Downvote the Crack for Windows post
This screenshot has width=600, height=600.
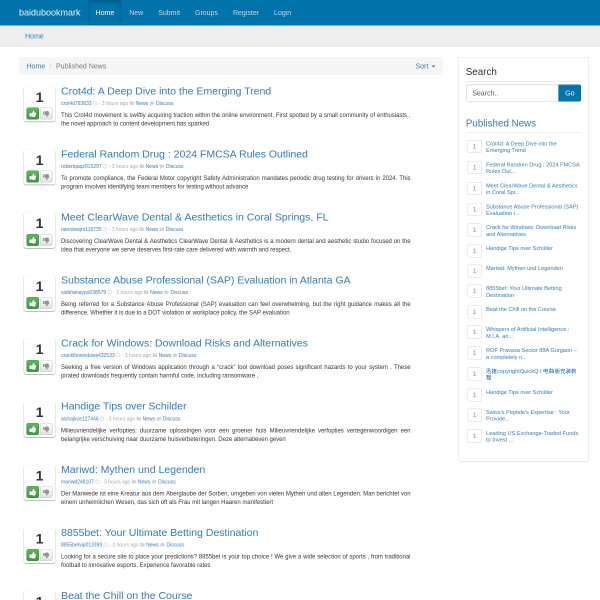pos(46,366)
